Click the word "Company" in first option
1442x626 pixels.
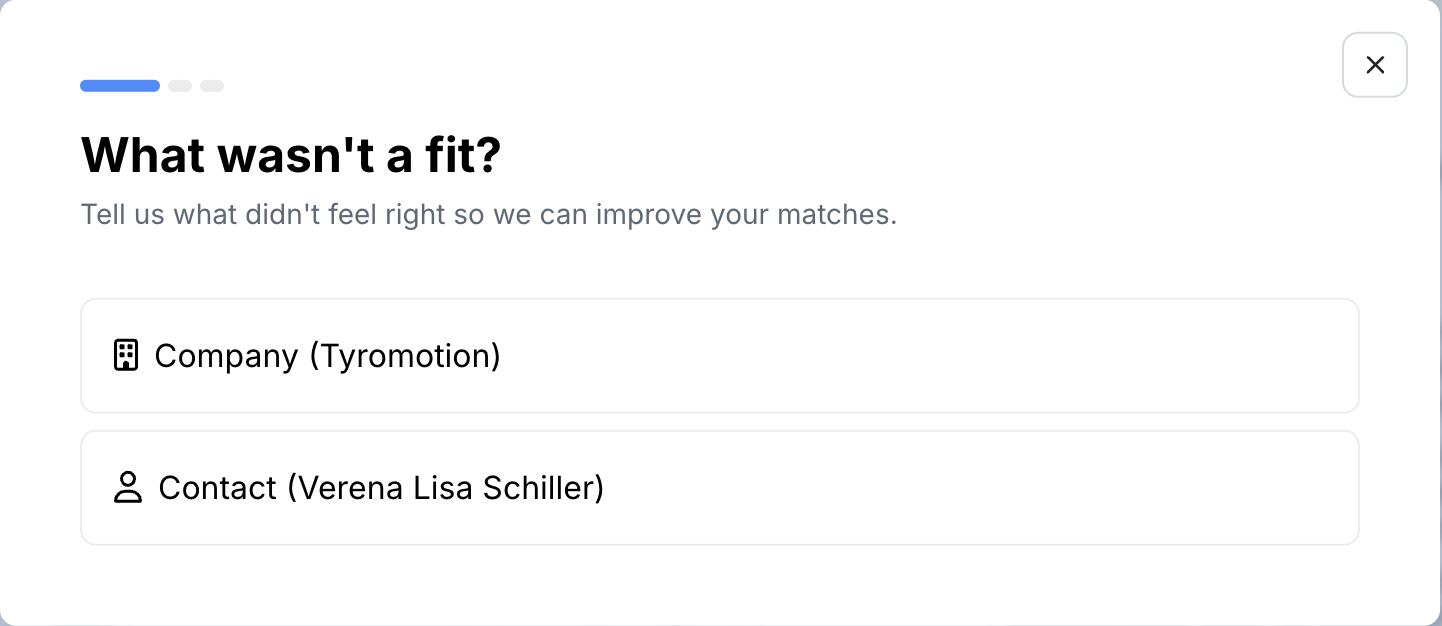tap(226, 356)
